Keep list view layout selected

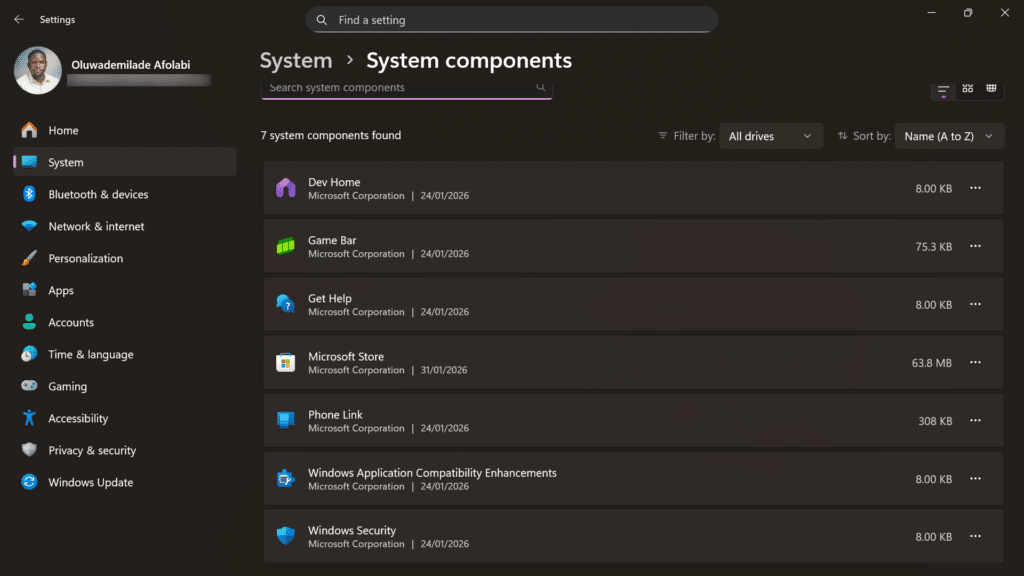coord(943,88)
